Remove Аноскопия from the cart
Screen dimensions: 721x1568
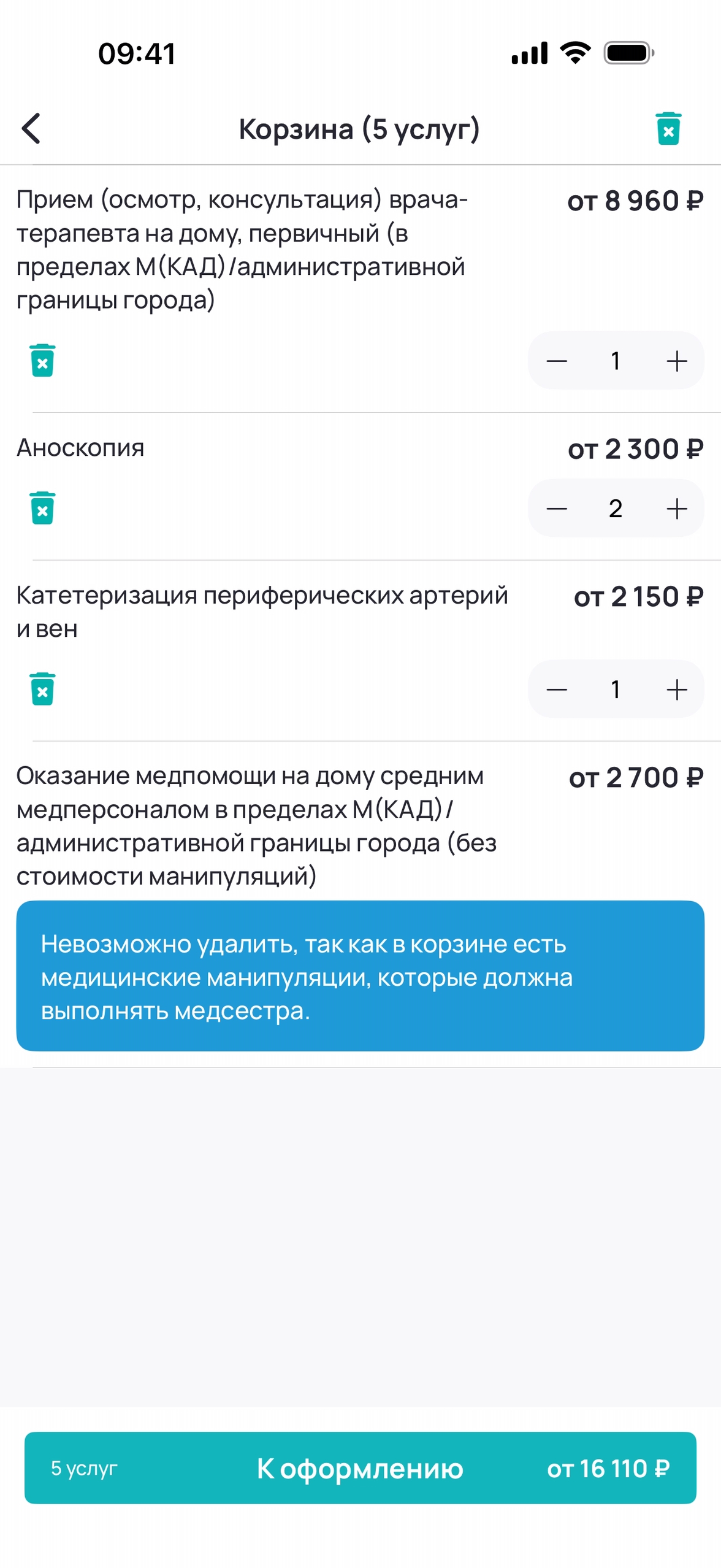[42, 508]
